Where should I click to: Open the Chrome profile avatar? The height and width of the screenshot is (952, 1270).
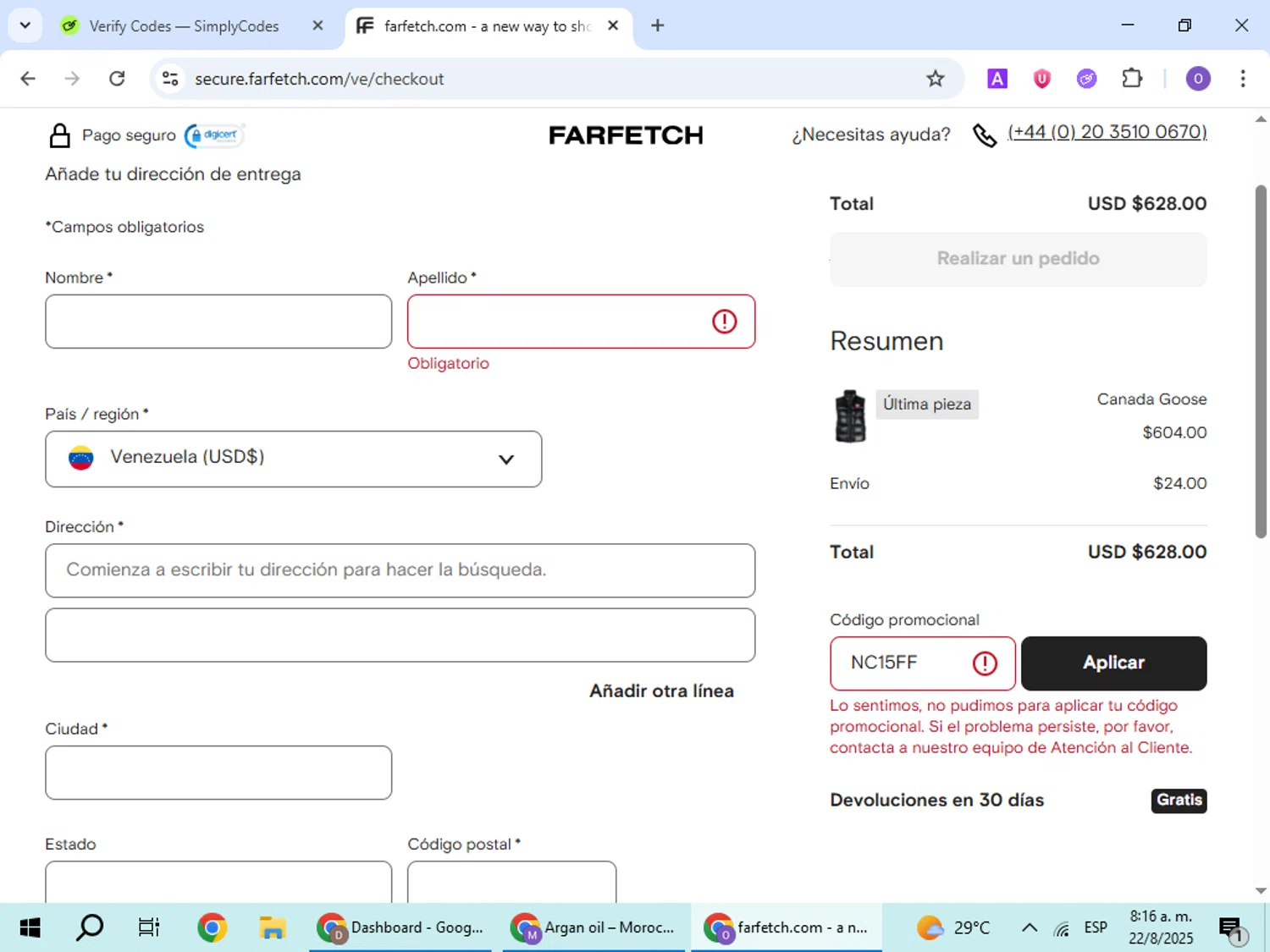1197,79
